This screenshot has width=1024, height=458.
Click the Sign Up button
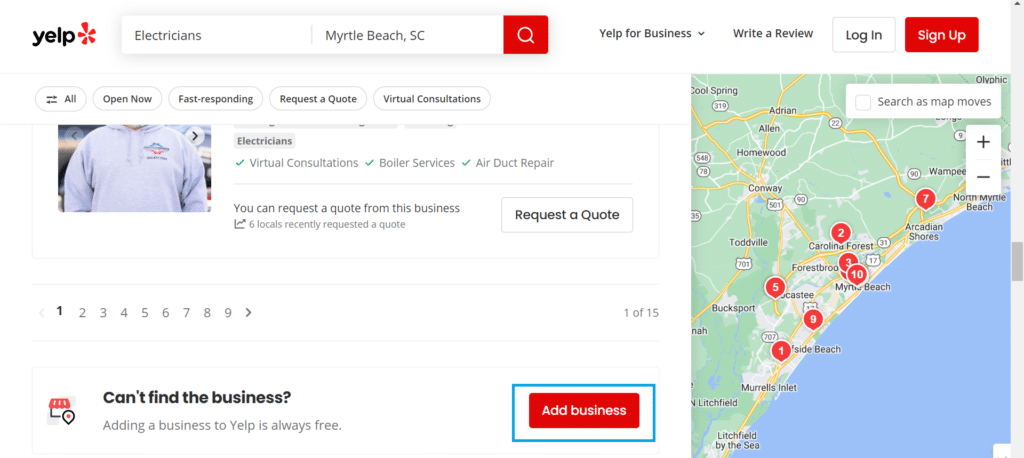coord(941,35)
